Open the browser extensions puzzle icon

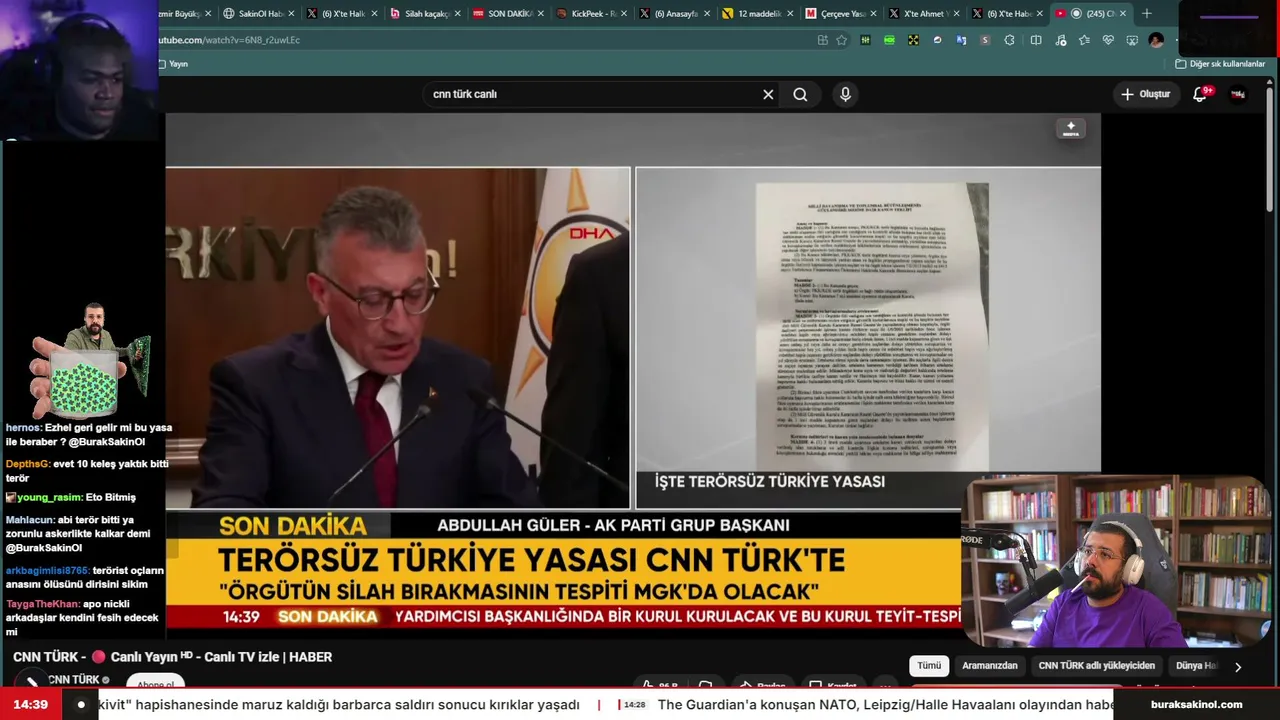click(1009, 40)
